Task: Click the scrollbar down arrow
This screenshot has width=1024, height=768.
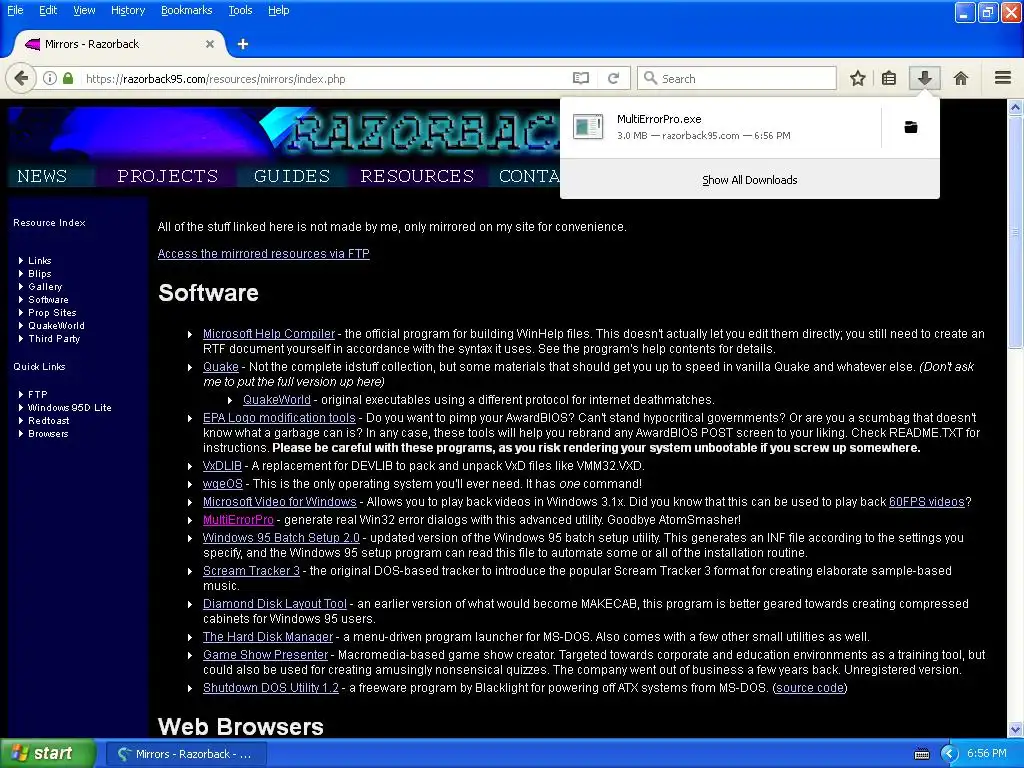Action: coord(1015,729)
